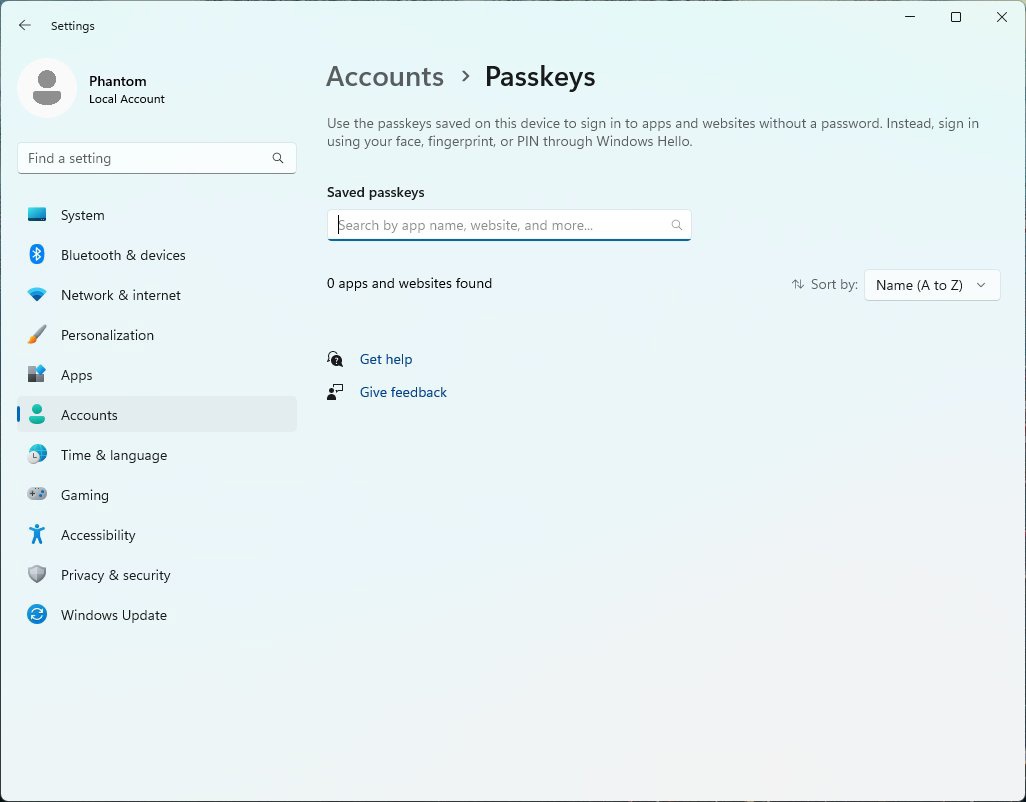Screen dimensions: 1026x802
Task: Select the System icon in the sidebar
Action: pyautogui.click(x=37, y=214)
